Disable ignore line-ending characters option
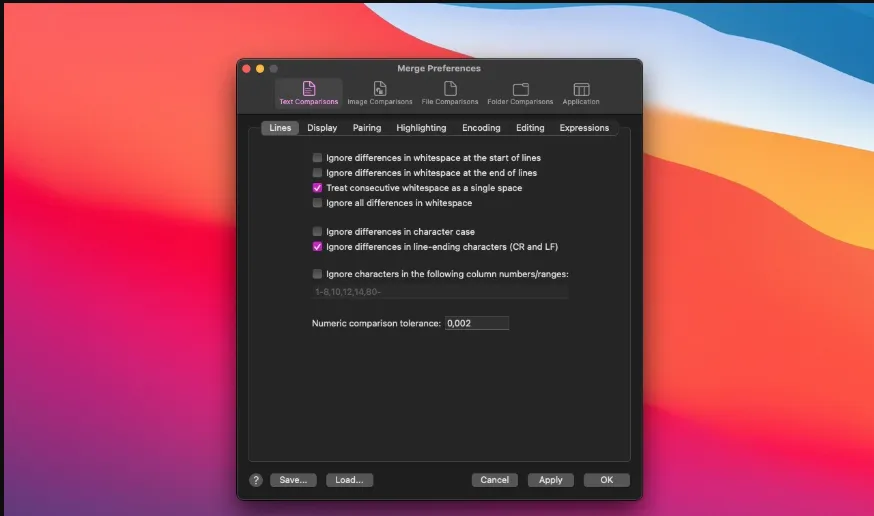This screenshot has height=516, width=874. tap(317, 246)
